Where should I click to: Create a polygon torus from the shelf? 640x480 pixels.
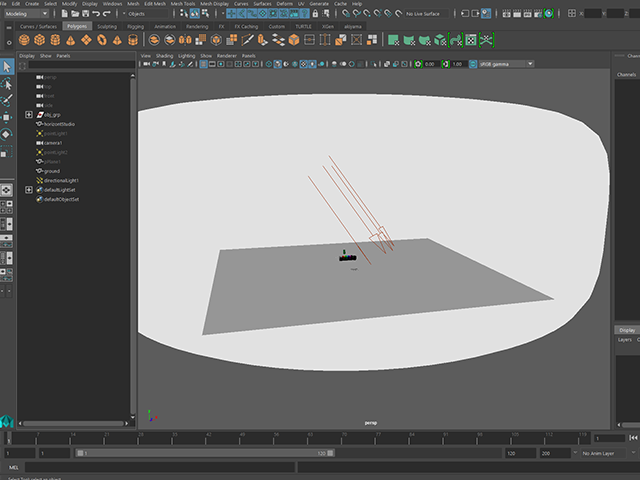pos(102,40)
